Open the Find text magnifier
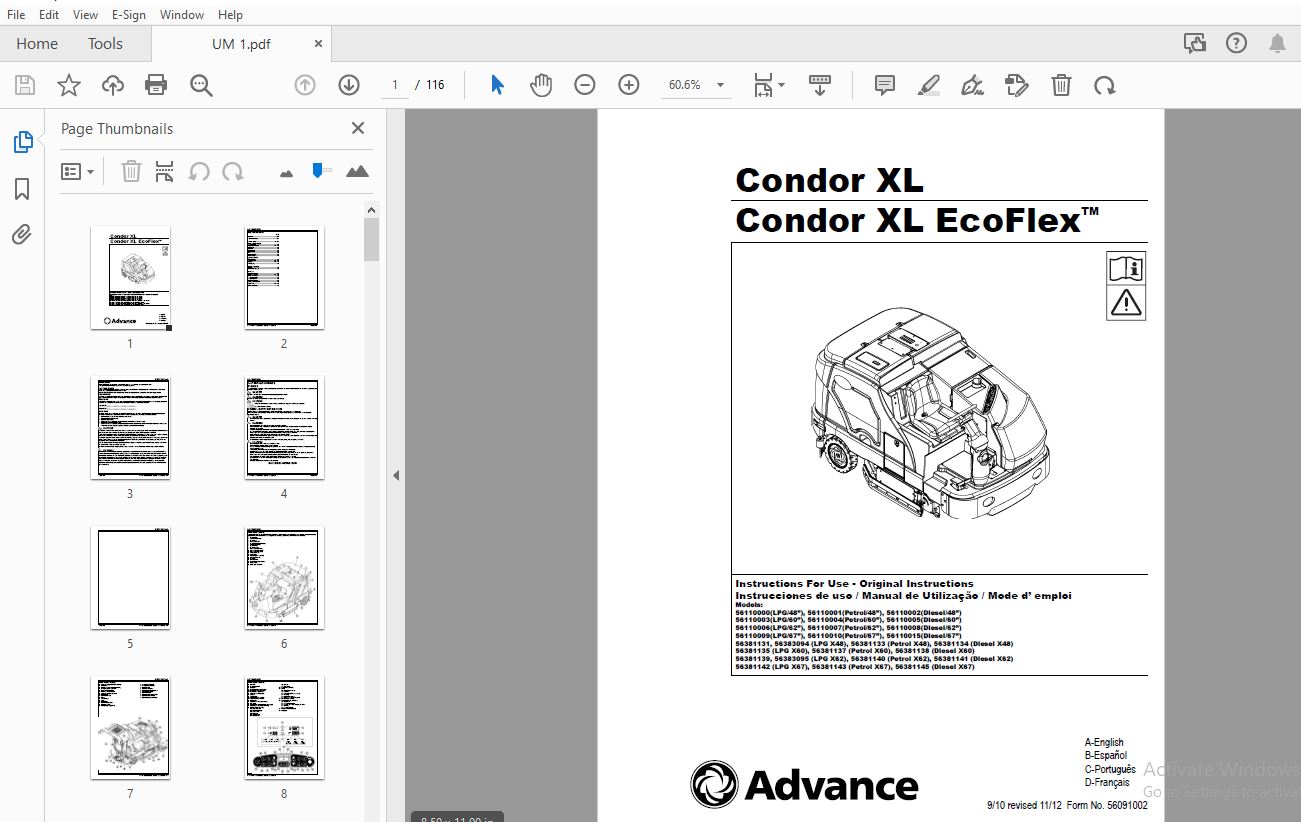1301x822 pixels. tap(201, 85)
